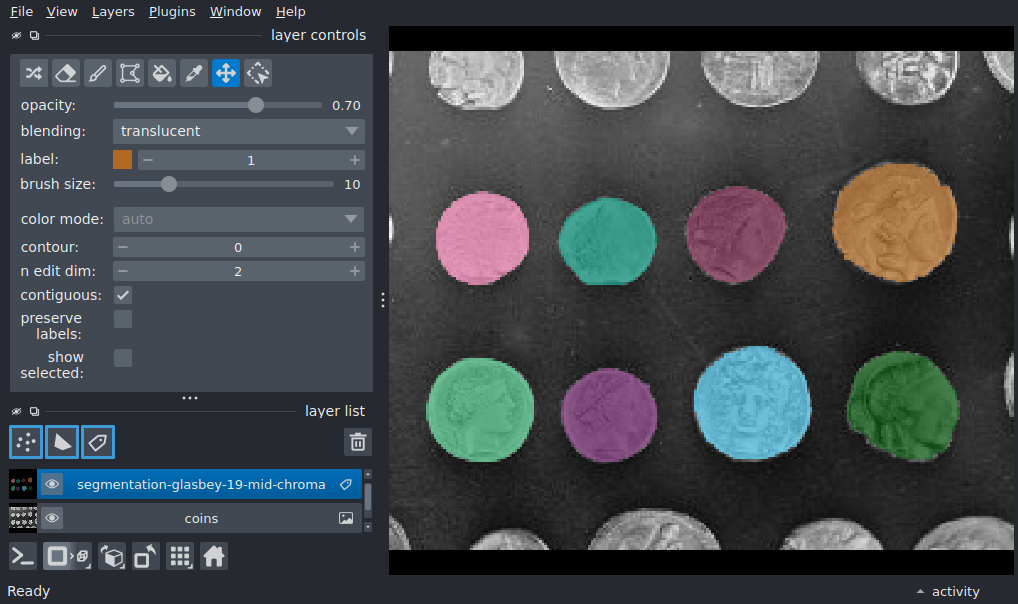
Task: Activate the polygon tool
Action: click(130, 73)
